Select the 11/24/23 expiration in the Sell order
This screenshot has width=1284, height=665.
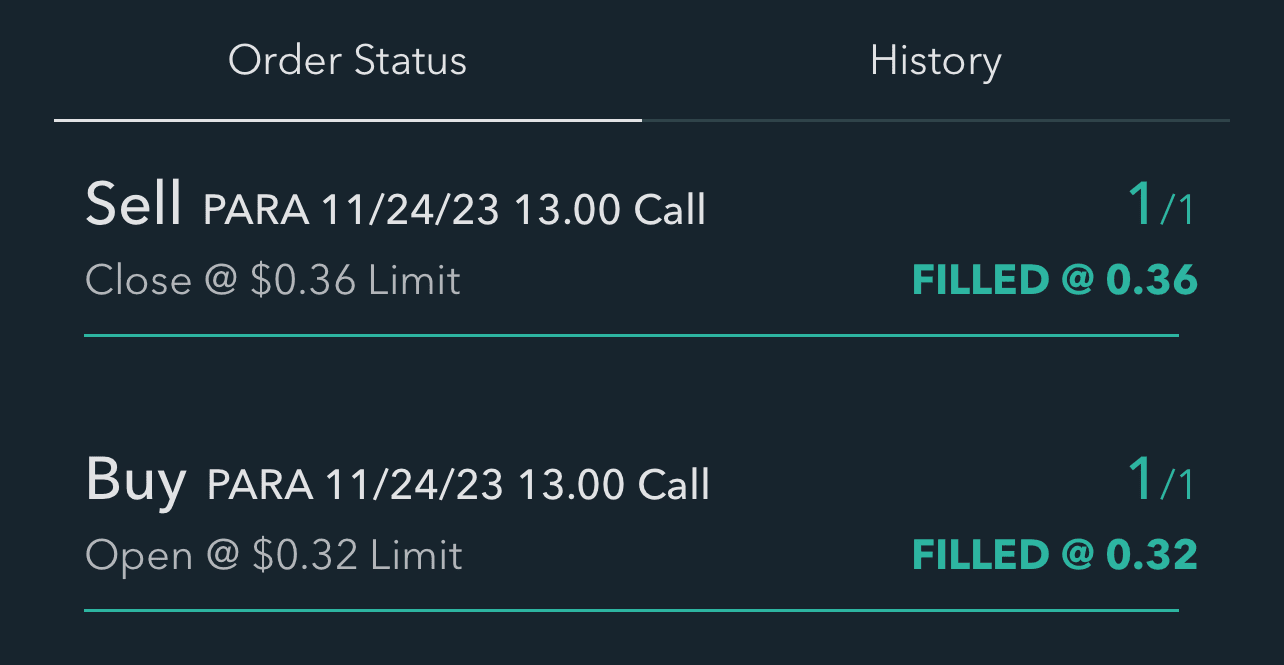(411, 210)
